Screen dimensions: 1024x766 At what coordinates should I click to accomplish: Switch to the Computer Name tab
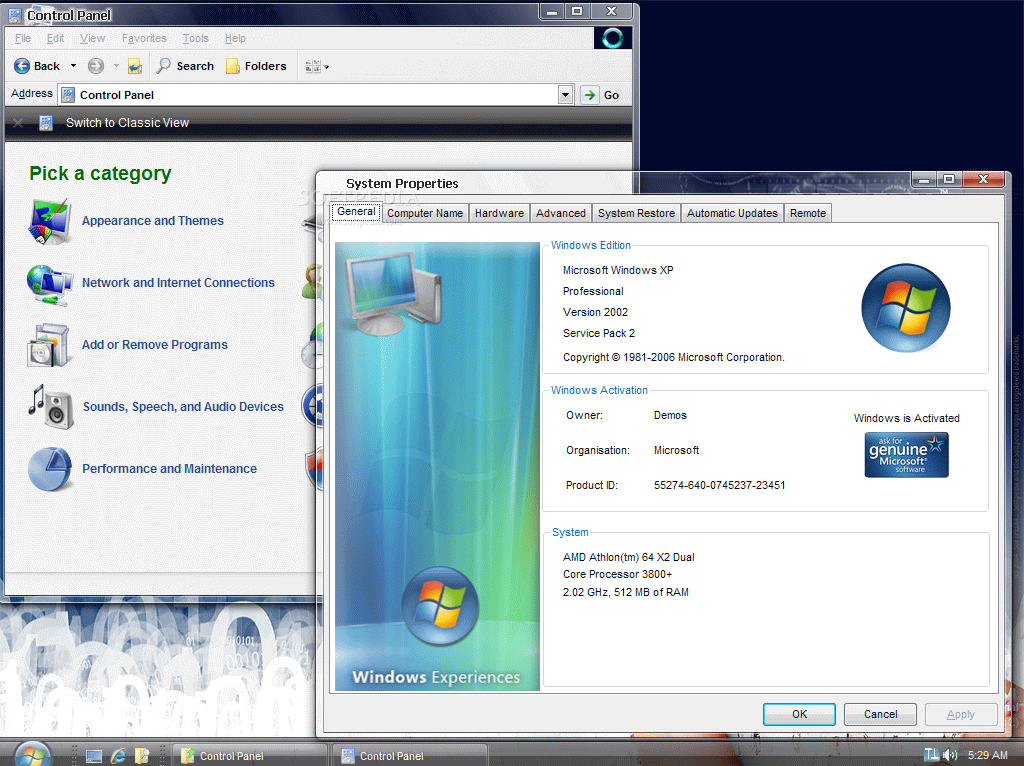pyautogui.click(x=425, y=213)
